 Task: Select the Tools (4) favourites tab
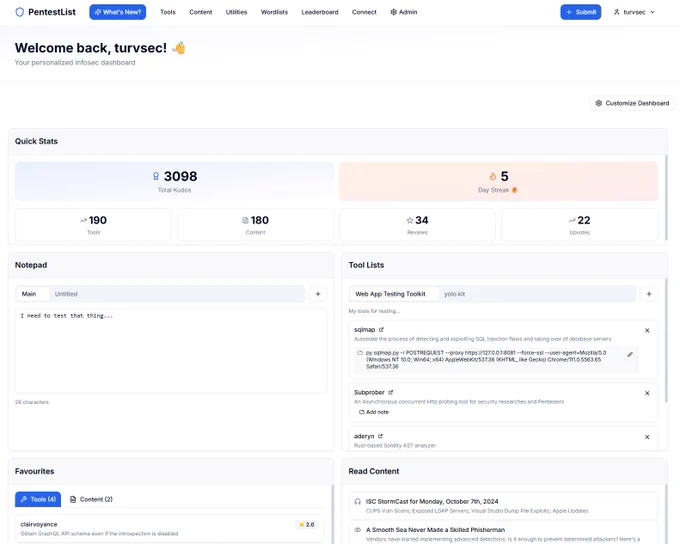pos(38,499)
